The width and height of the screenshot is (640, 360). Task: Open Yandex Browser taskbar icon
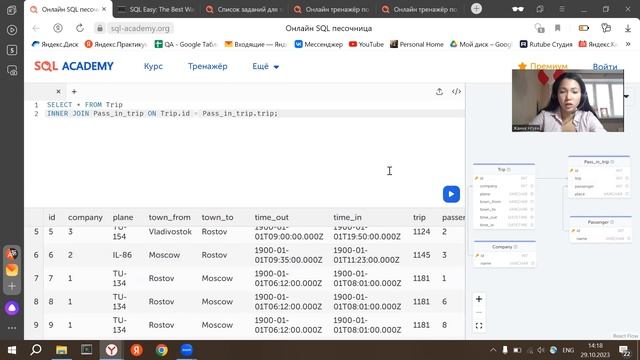111,350
